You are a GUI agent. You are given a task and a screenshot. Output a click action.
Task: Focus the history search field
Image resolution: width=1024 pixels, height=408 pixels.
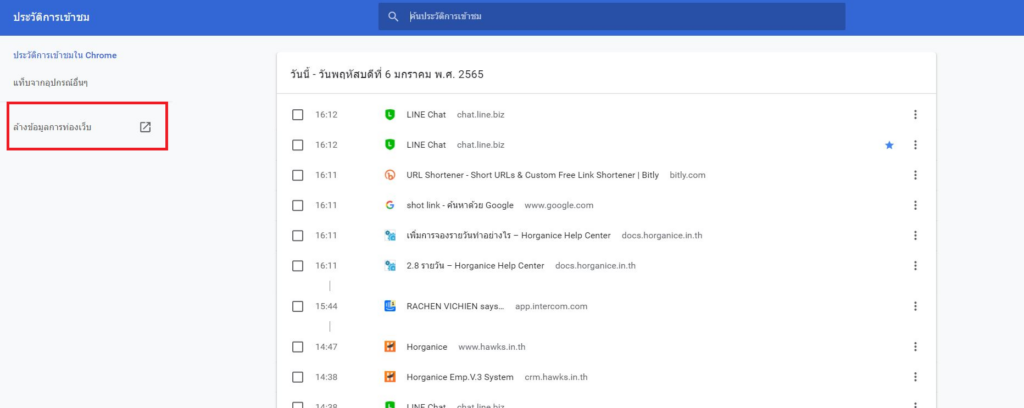[611, 16]
